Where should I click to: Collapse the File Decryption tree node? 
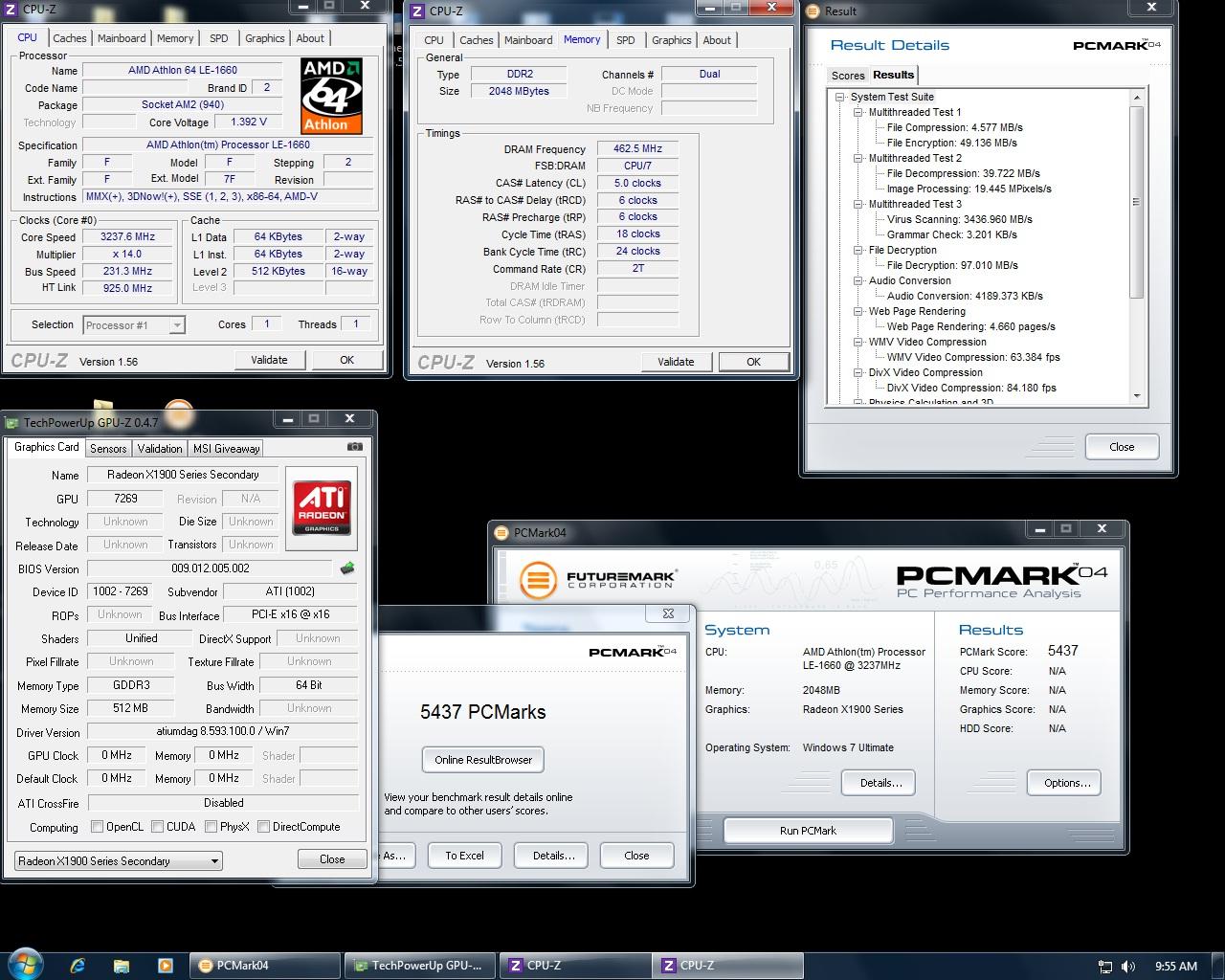859,250
